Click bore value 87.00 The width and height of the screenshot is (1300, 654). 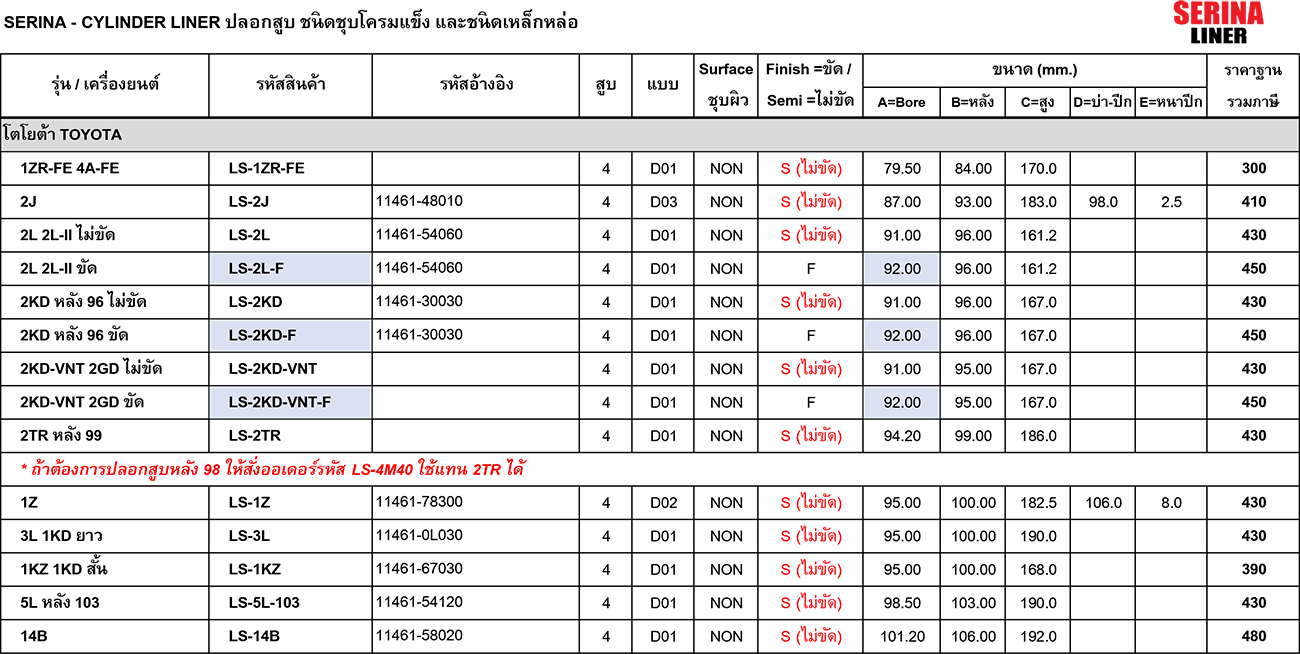902,202
